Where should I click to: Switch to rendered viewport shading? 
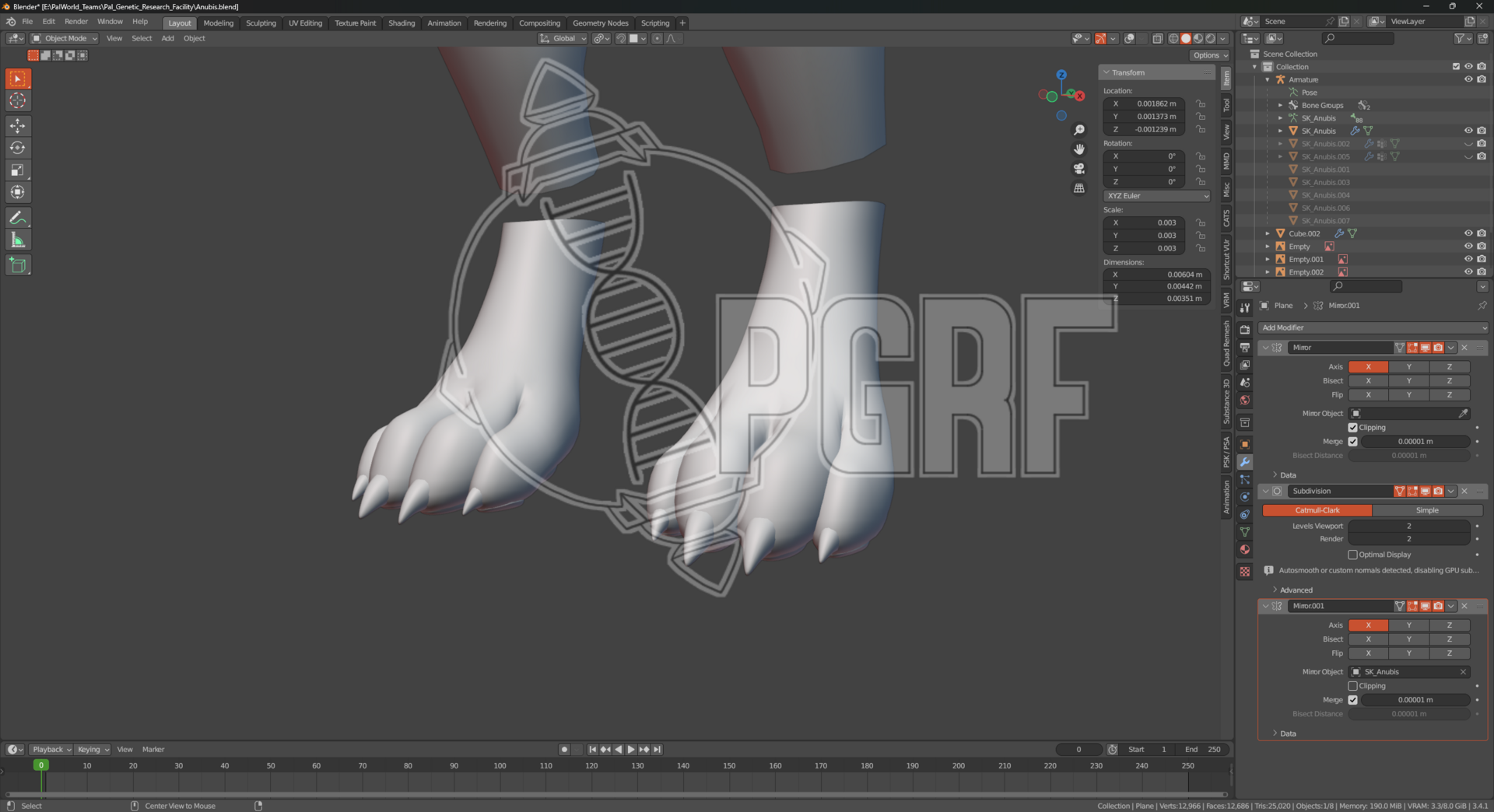pyautogui.click(x=1211, y=38)
